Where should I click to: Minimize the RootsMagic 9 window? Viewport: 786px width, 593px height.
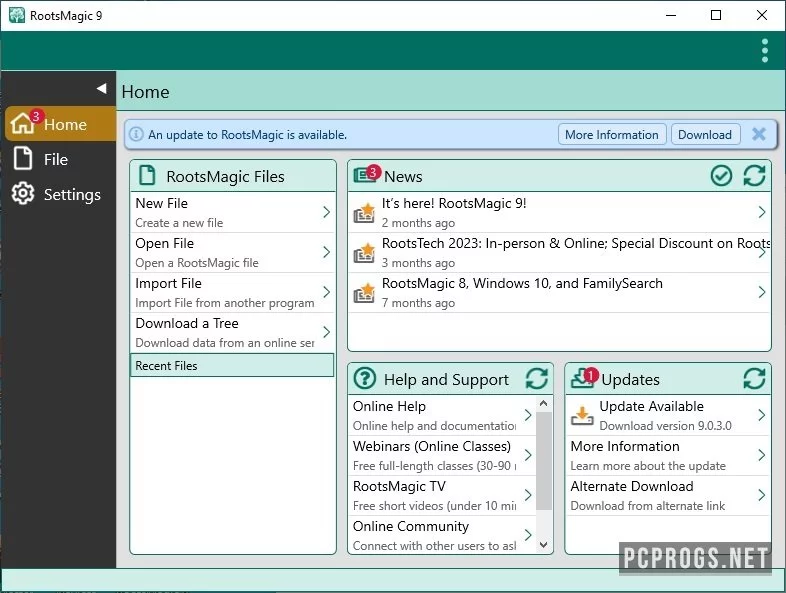click(671, 15)
